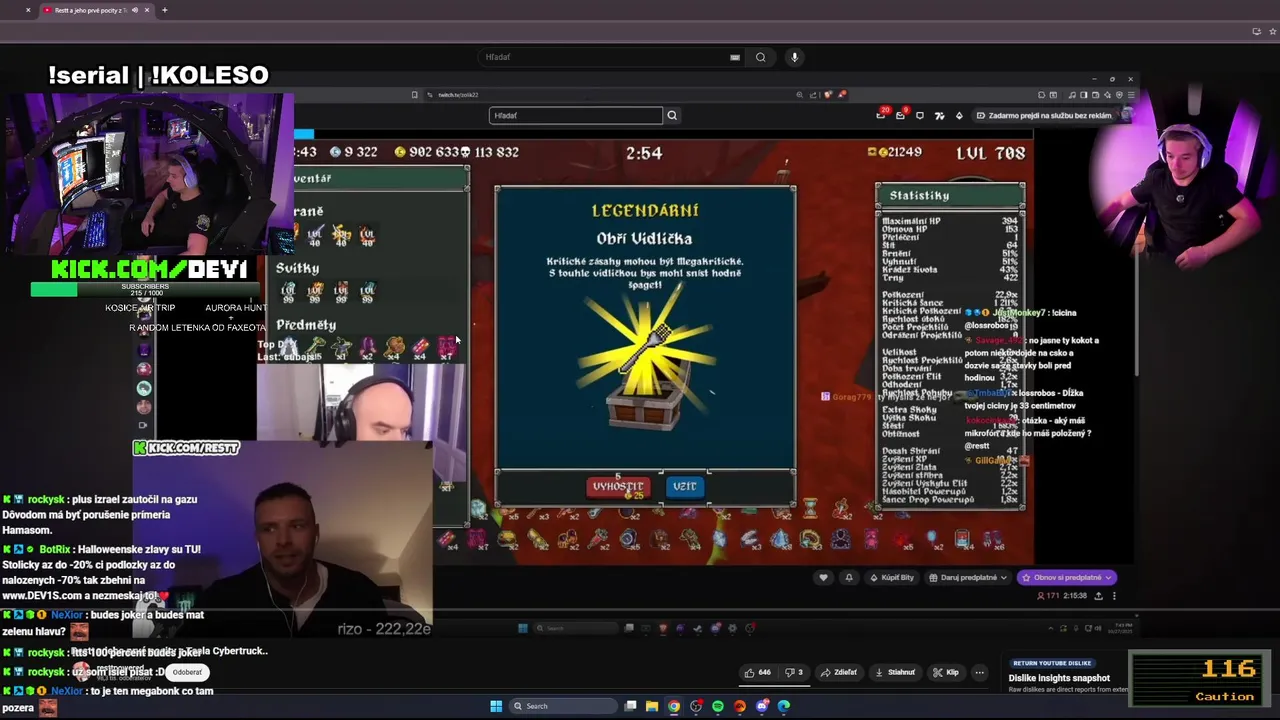
Task: Mute the tab using its speaker icon
Action: pos(134,10)
